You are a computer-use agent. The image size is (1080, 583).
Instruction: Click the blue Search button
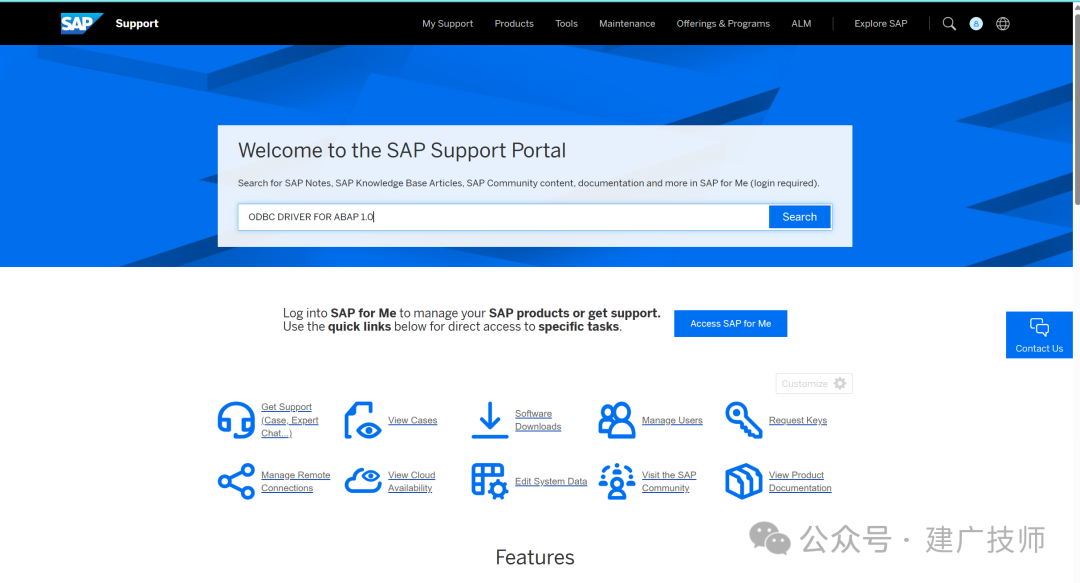(800, 216)
